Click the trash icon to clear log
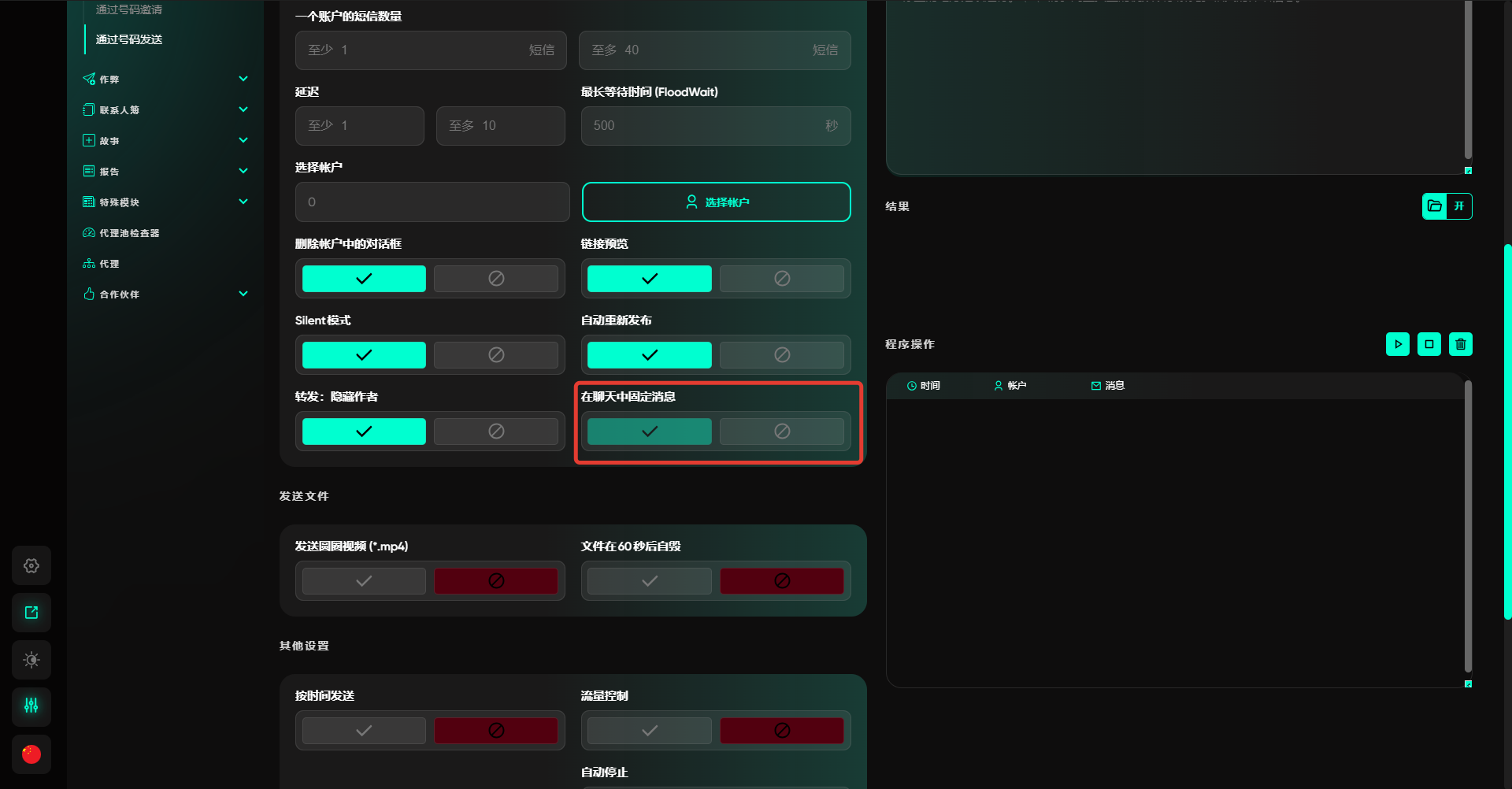This screenshot has width=1512, height=789. [x=1460, y=344]
